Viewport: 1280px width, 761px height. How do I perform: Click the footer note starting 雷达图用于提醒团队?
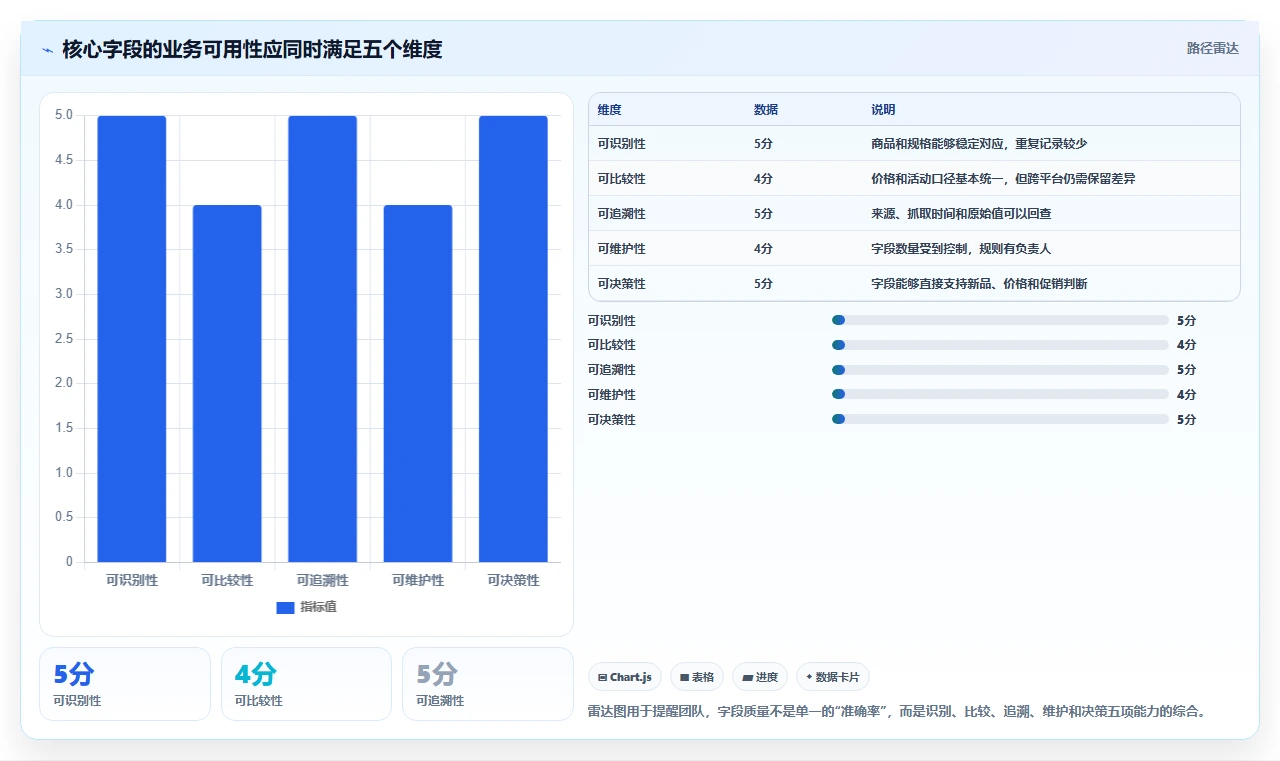pyautogui.click(x=898, y=712)
